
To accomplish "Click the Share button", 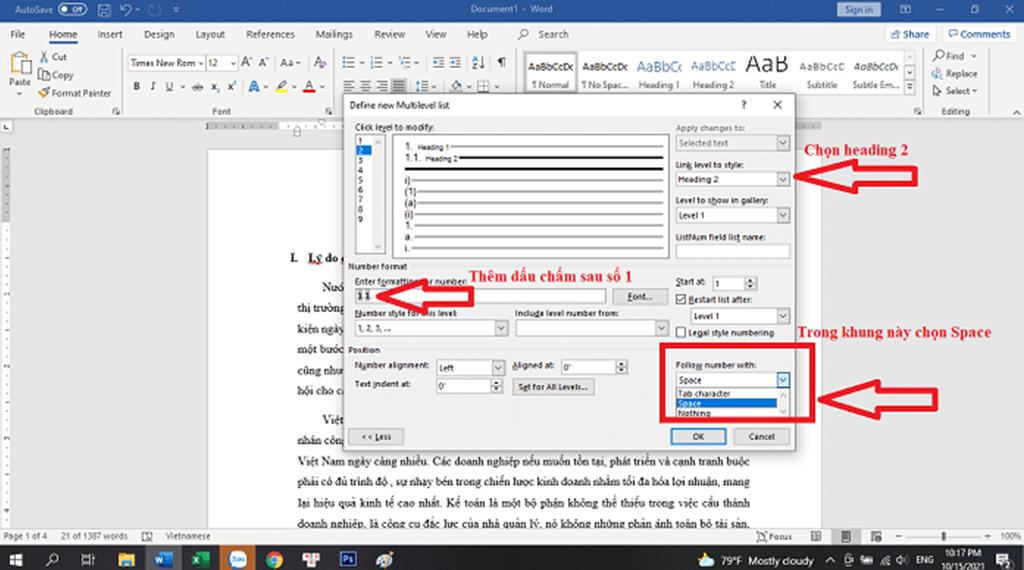I will pos(910,34).
